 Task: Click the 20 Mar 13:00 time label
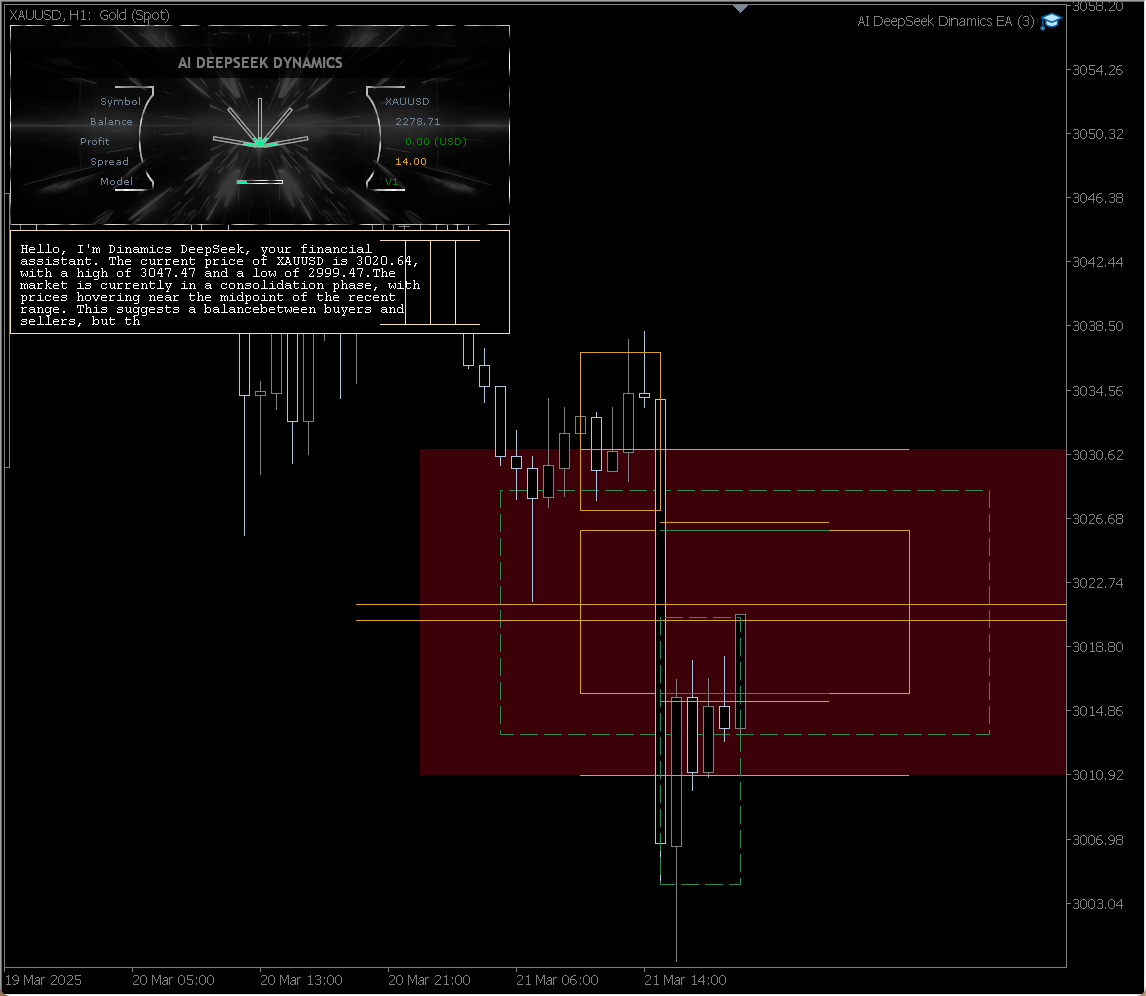(x=301, y=980)
